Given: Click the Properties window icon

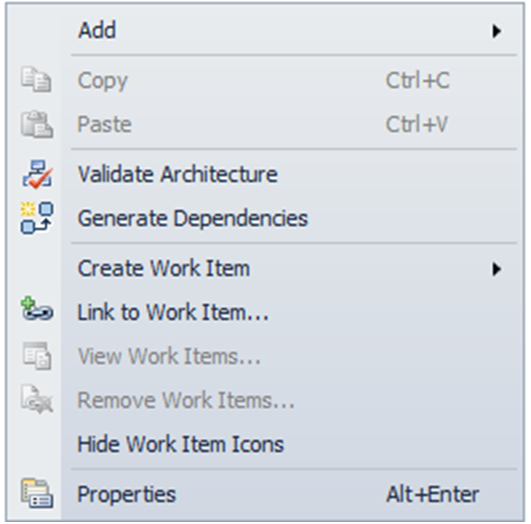Looking at the screenshot, I should (x=37, y=493).
